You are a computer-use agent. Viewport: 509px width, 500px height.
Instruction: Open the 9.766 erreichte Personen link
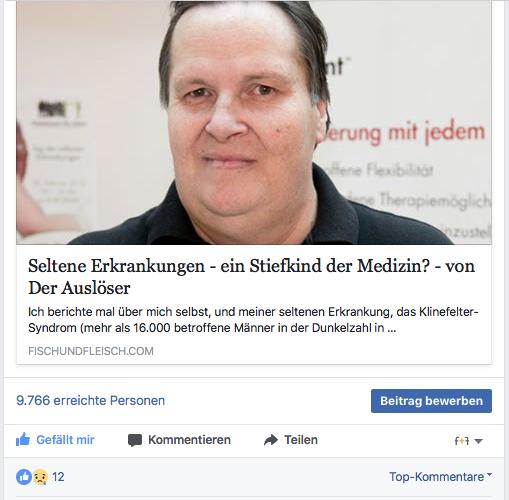(x=91, y=400)
